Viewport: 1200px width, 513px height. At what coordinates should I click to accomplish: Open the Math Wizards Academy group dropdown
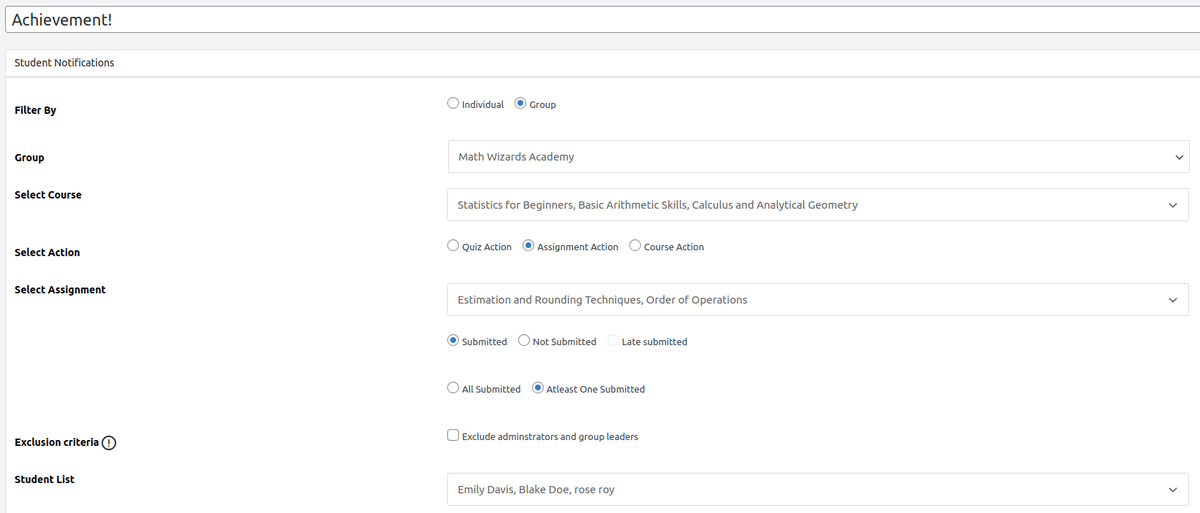coord(800,157)
